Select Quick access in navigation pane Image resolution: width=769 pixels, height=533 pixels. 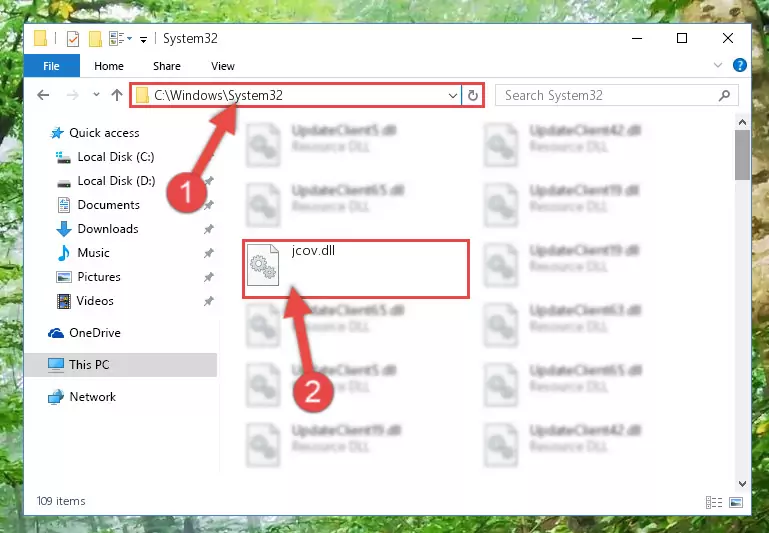[x=104, y=132]
